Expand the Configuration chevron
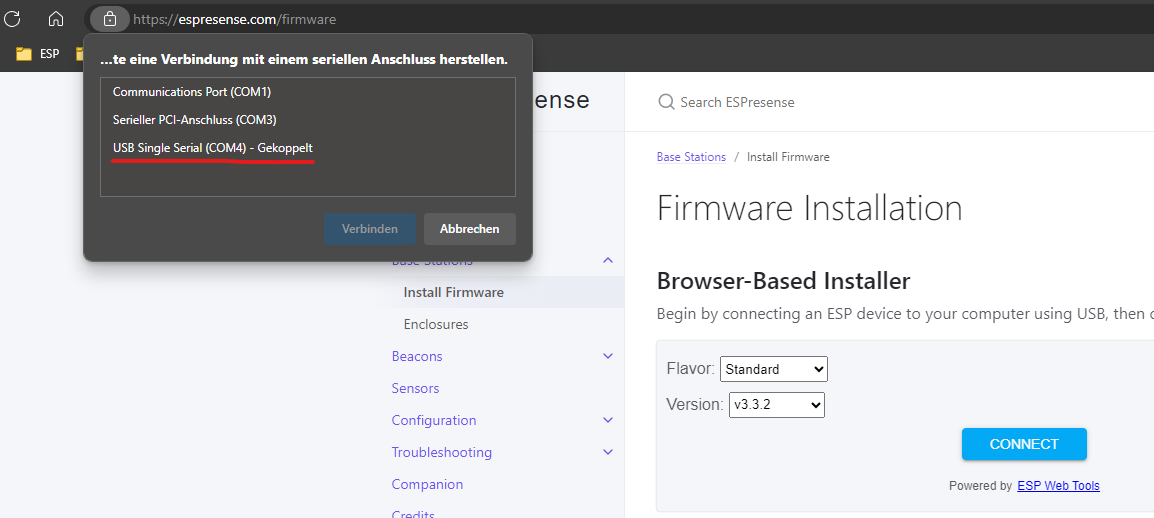The image size is (1154, 518). point(608,420)
